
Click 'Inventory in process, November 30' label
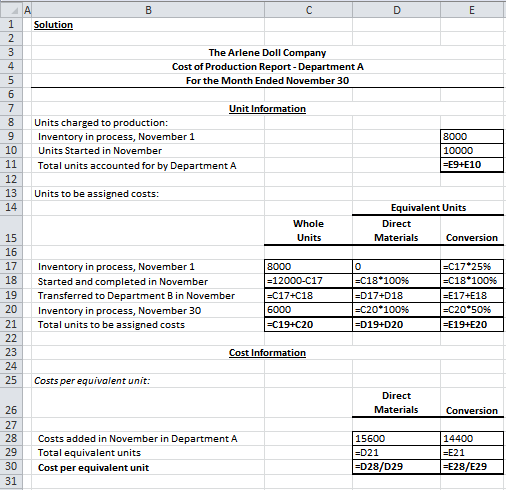point(120,311)
